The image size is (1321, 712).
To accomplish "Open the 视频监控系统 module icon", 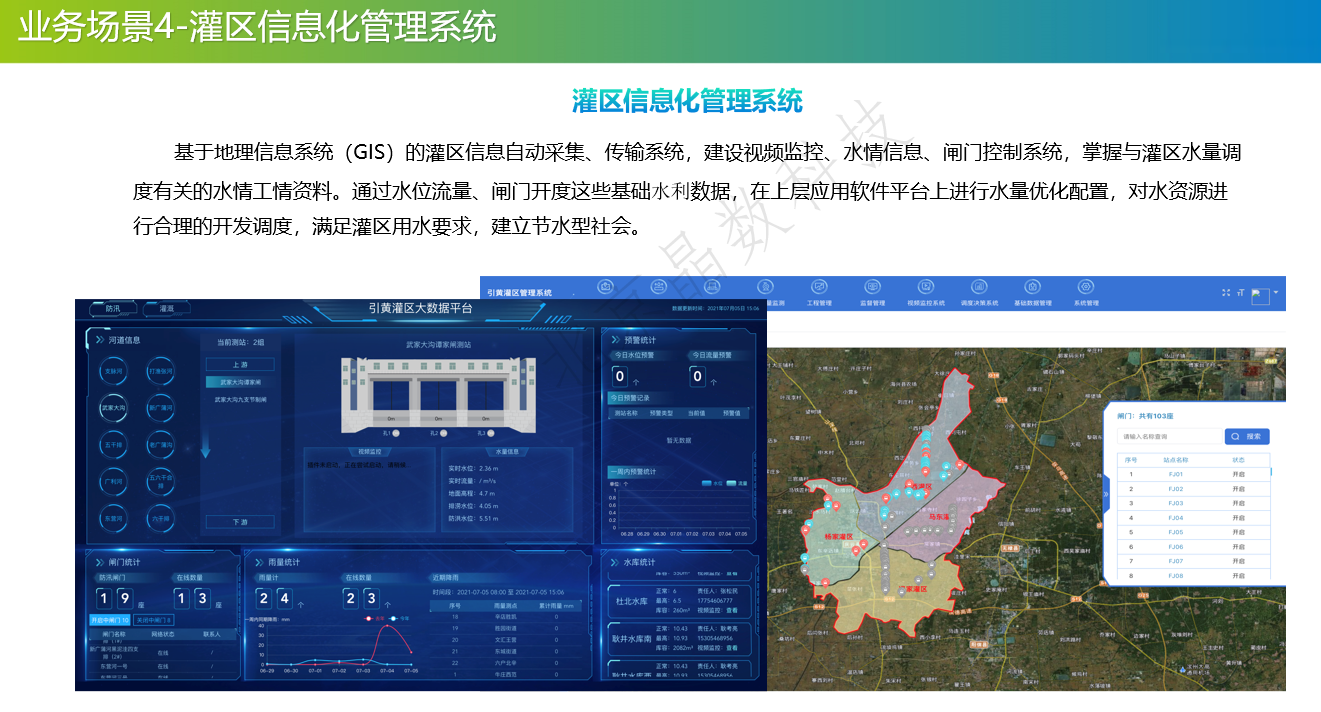I will (x=925, y=287).
